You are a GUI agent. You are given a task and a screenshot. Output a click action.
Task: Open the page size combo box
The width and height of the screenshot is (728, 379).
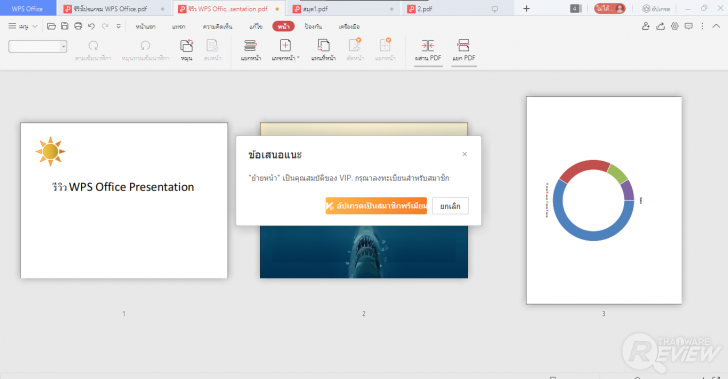coord(38,46)
